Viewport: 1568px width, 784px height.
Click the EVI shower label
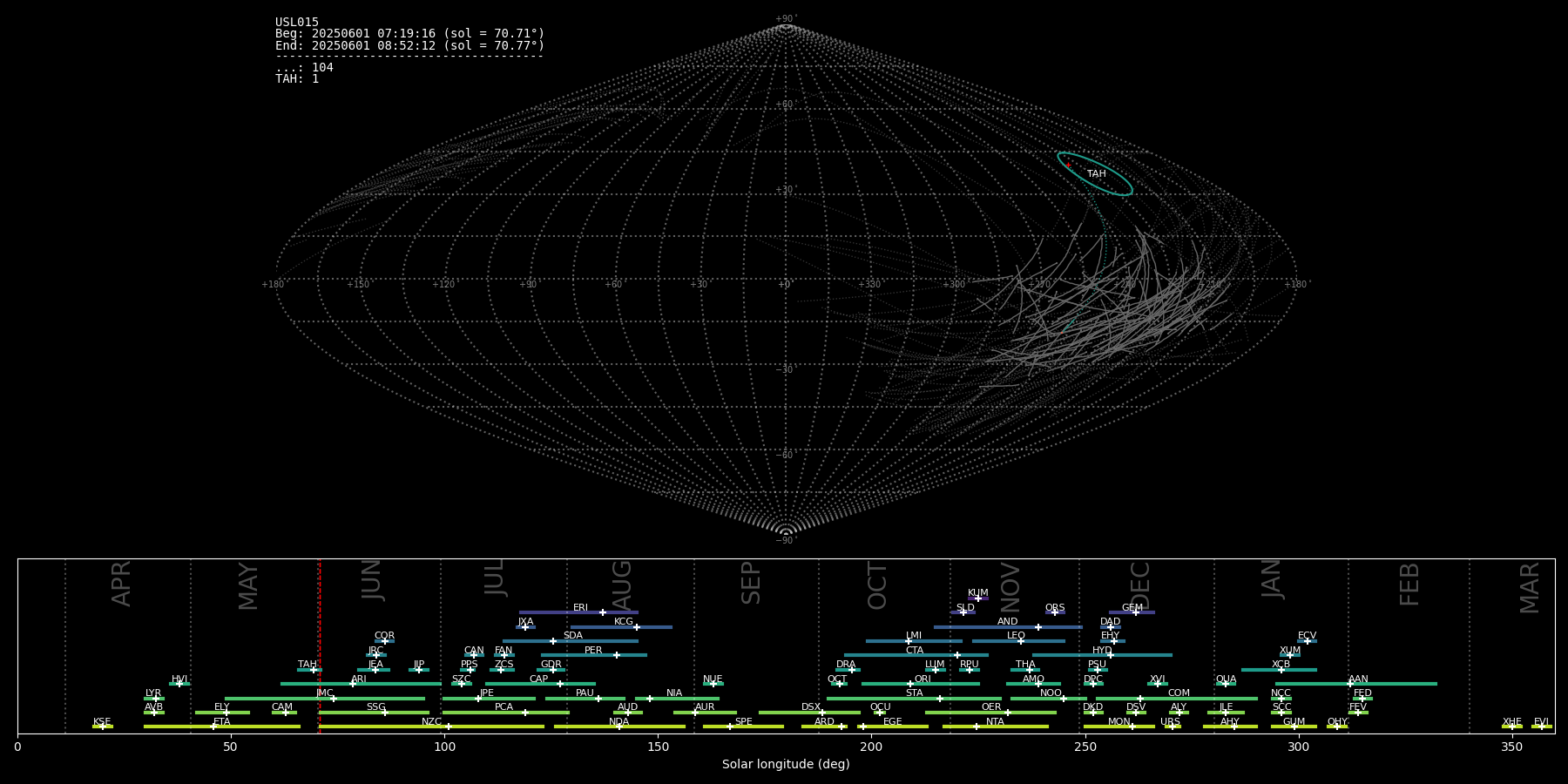tap(1541, 722)
